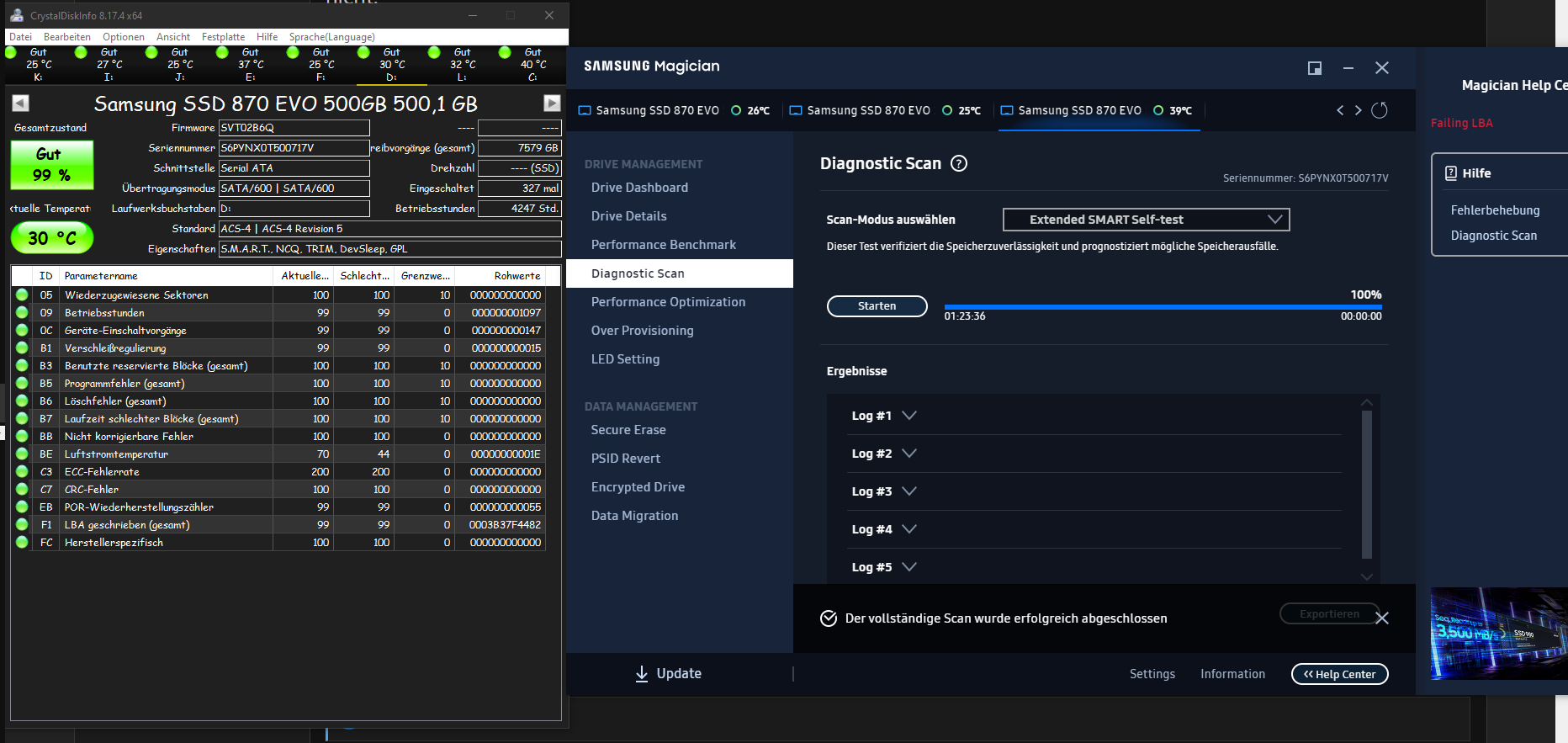1568x743 pixels.
Task: Select drive F: status indicator
Action: 294,52
